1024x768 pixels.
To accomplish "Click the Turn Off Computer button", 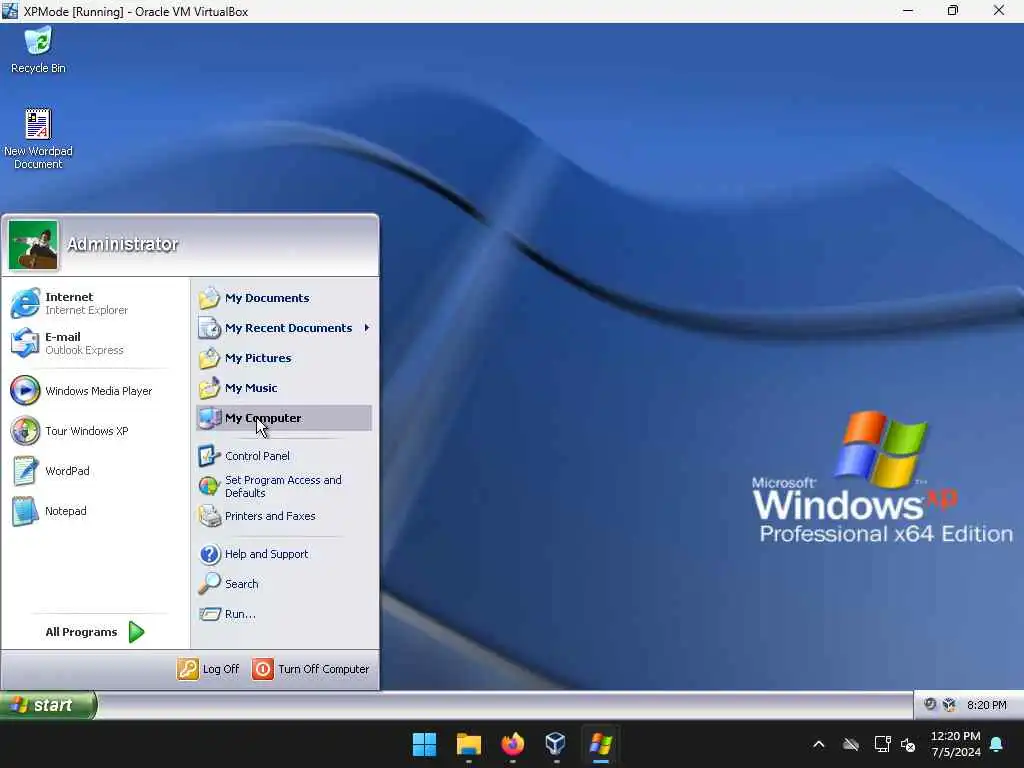I will point(311,669).
